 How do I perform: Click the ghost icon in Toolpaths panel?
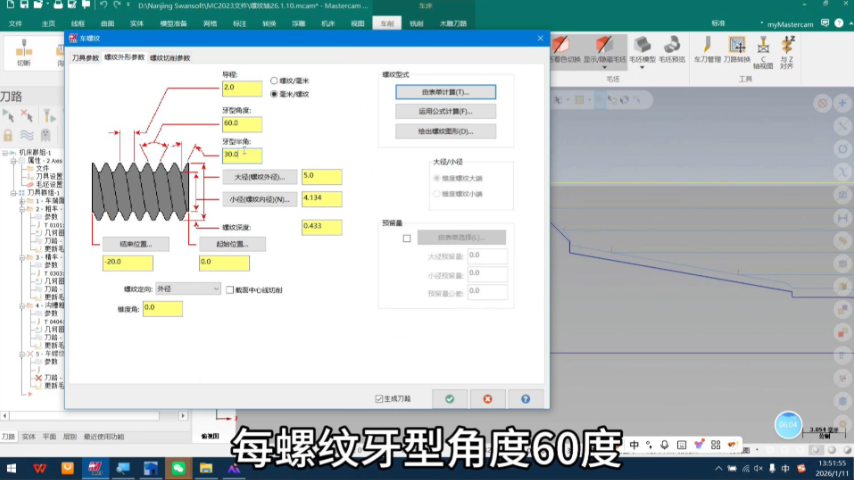(46, 134)
